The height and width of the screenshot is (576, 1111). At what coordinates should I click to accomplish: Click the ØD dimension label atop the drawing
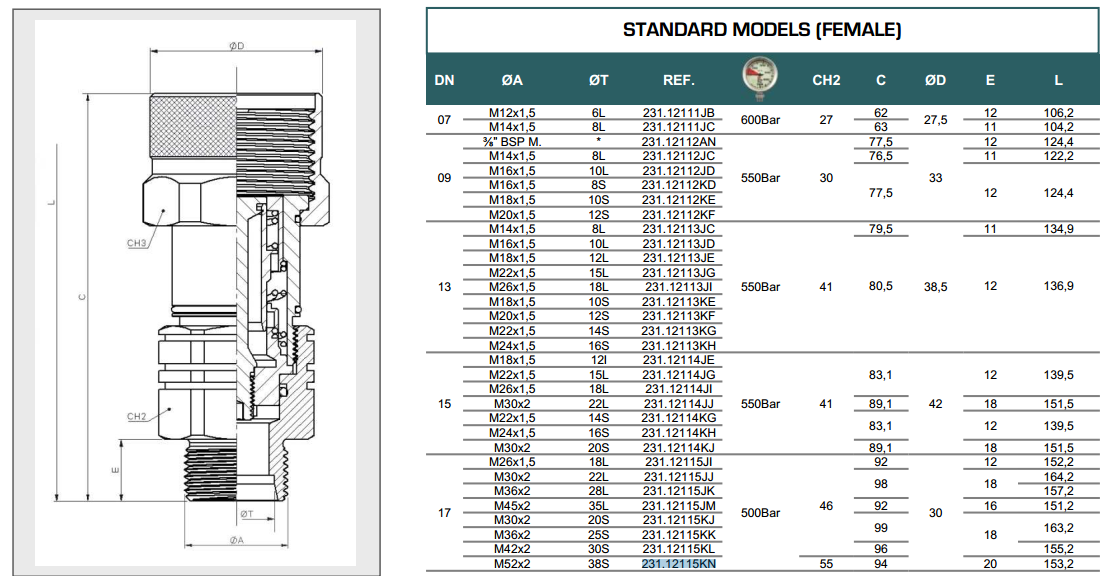click(237, 45)
